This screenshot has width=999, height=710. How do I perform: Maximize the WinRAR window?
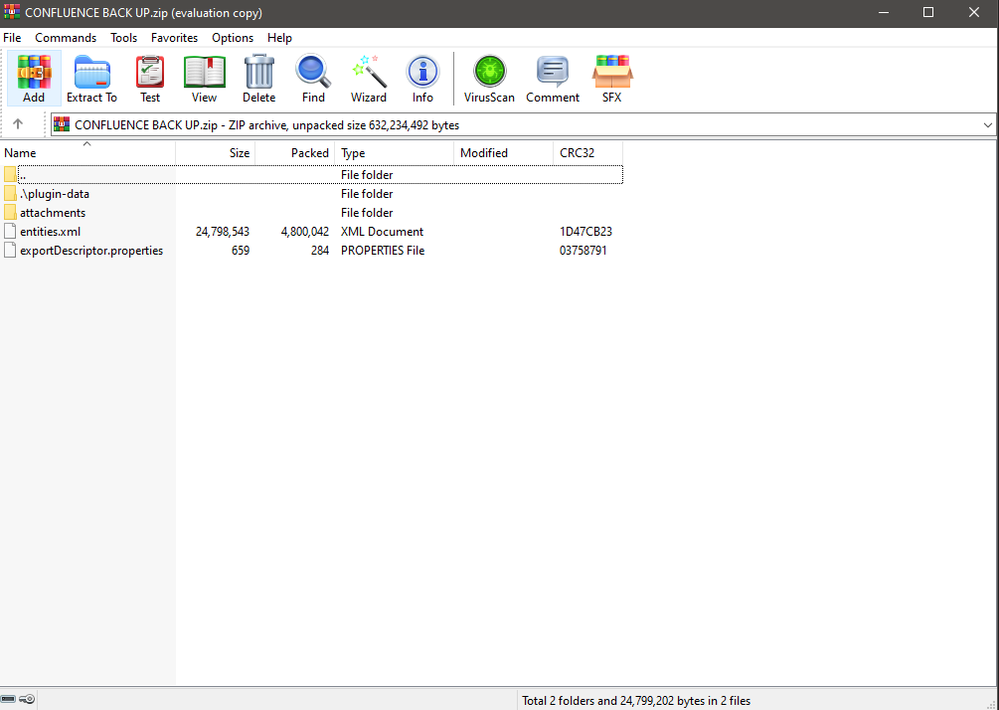(x=928, y=12)
